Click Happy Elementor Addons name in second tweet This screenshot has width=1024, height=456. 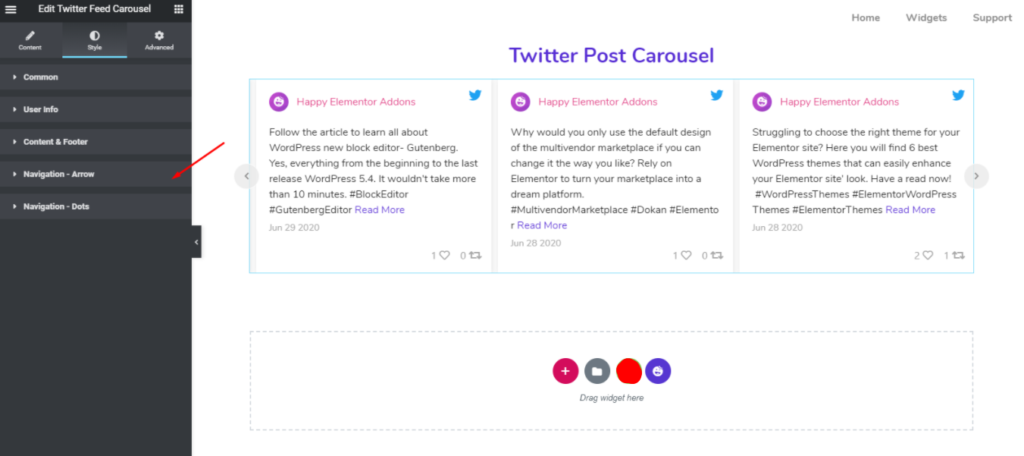[x=597, y=102]
